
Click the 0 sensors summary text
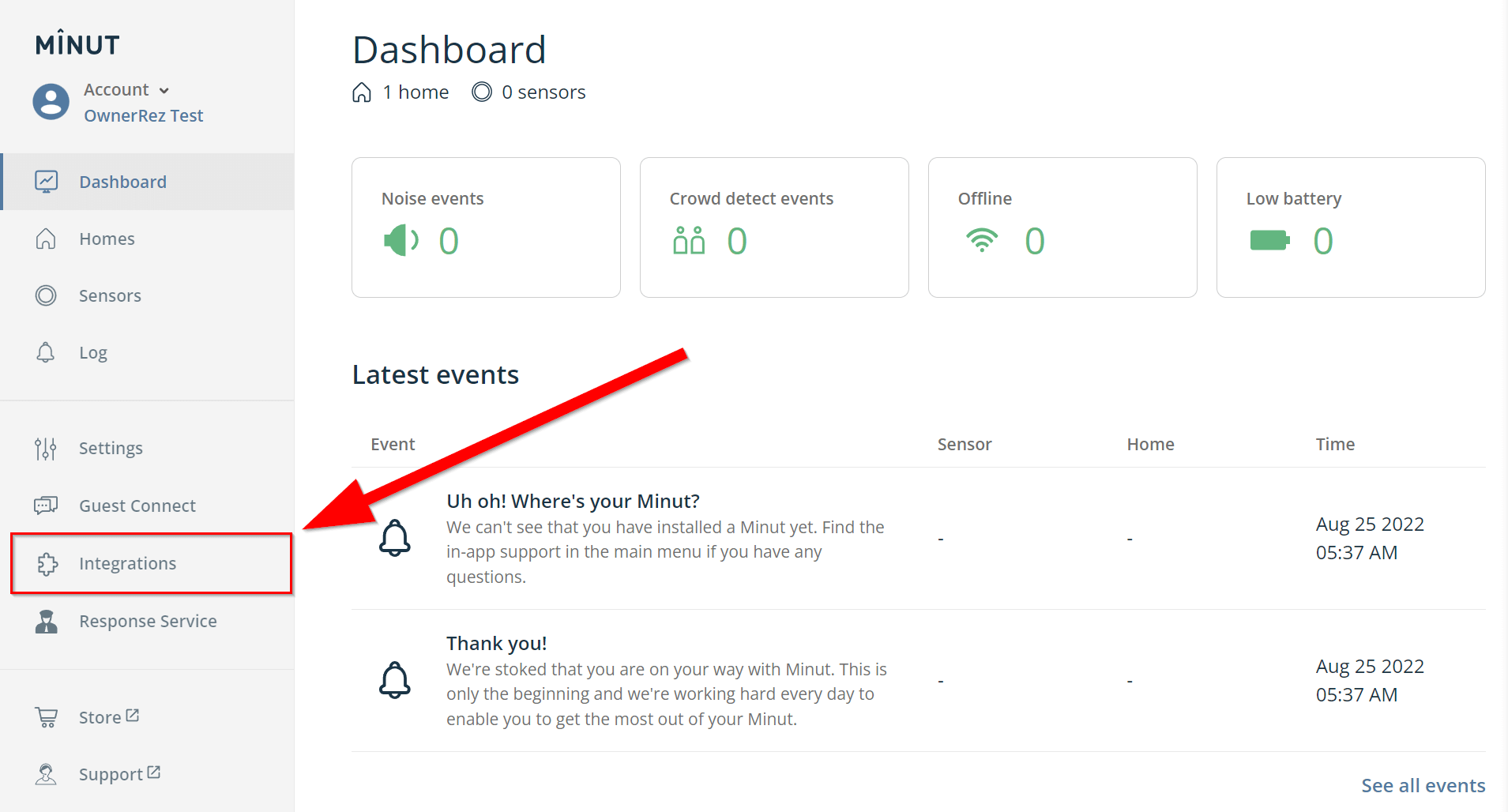pos(543,92)
